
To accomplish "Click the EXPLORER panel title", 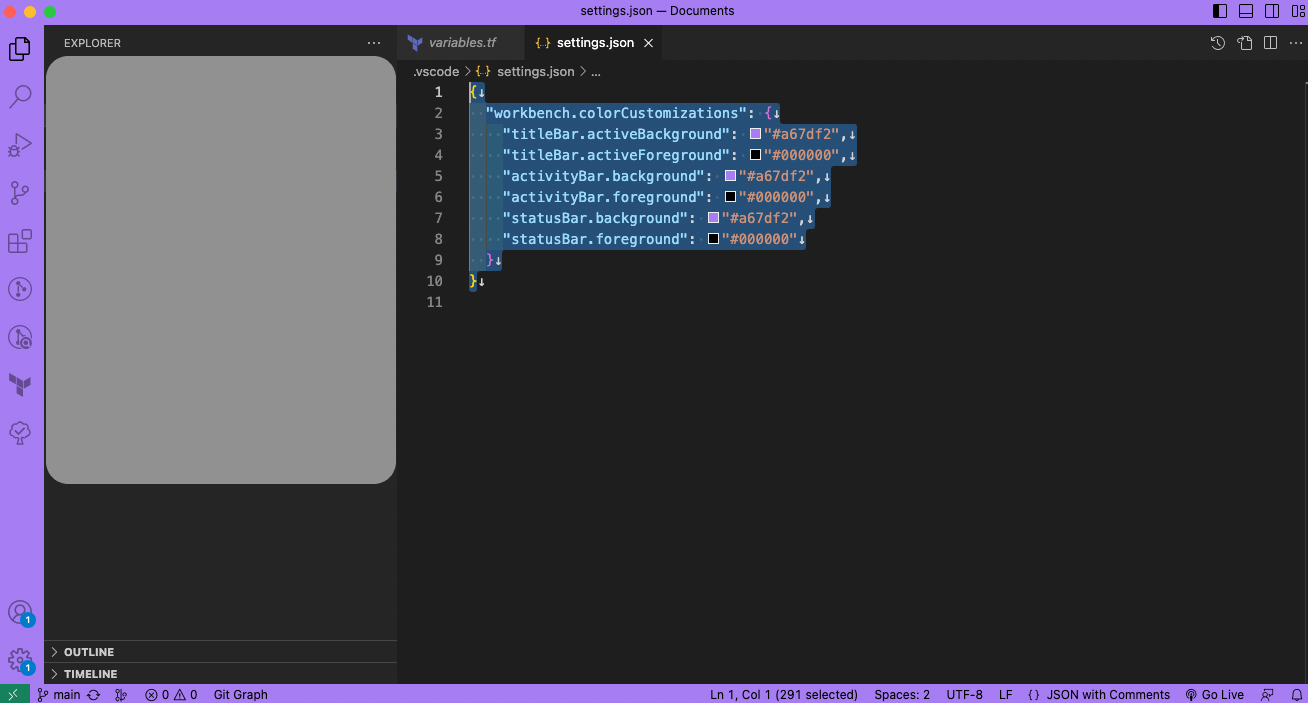I will point(92,43).
